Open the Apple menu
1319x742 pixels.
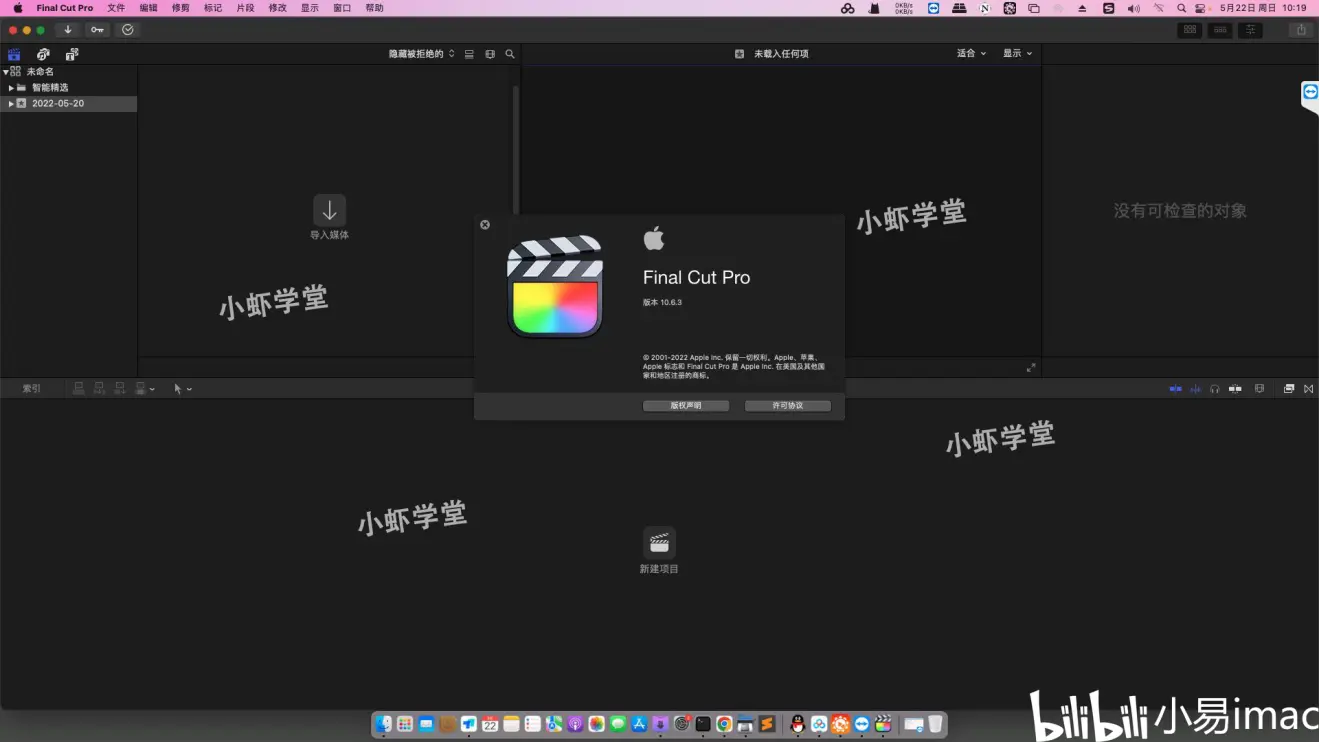pos(17,8)
